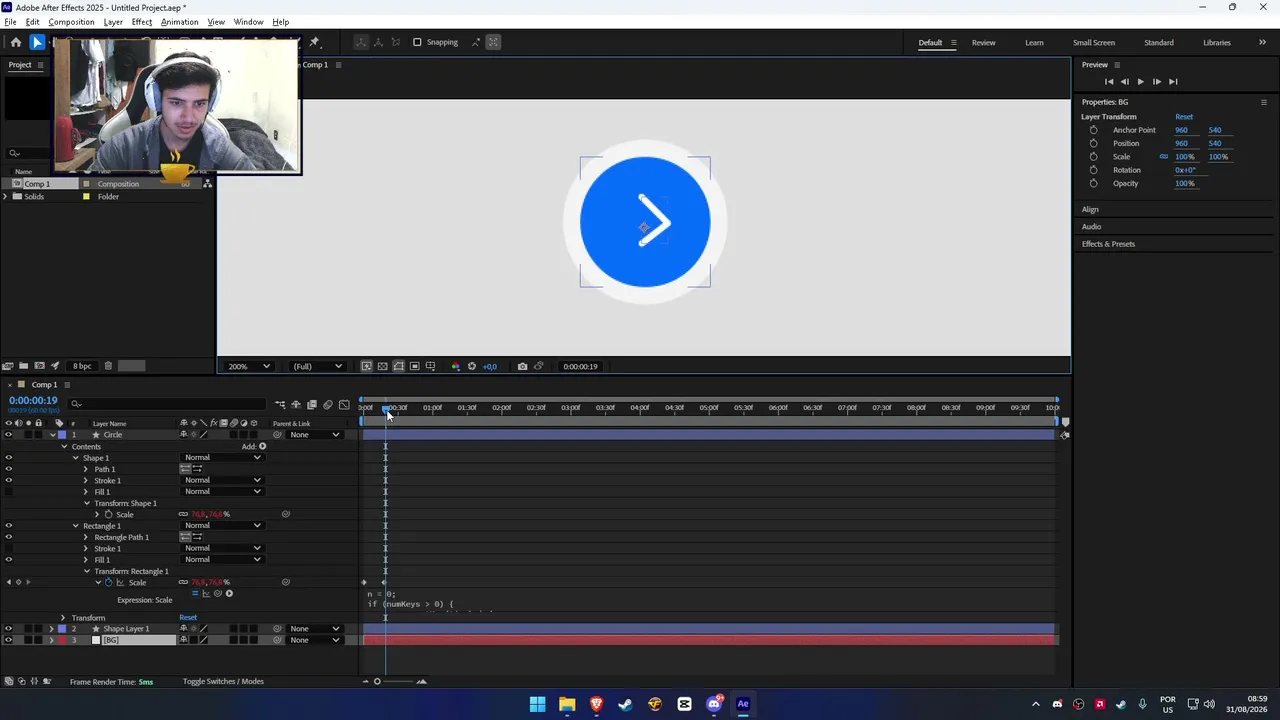Expand Shape Layer 1 properties
The height and width of the screenshot is (720, 1280).
point(52,629)
